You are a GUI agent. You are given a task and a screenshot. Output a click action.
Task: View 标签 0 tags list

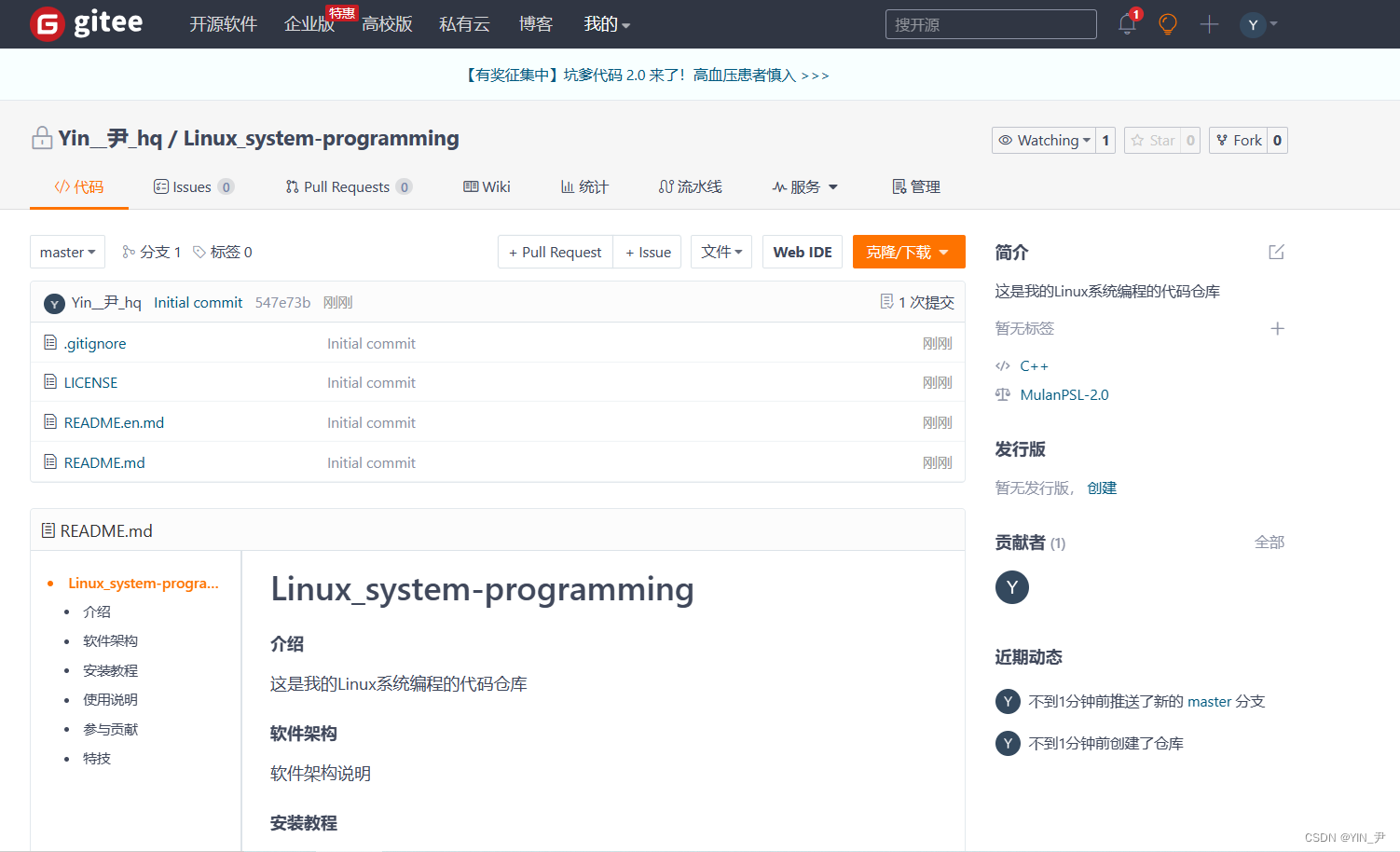[223, 252]
